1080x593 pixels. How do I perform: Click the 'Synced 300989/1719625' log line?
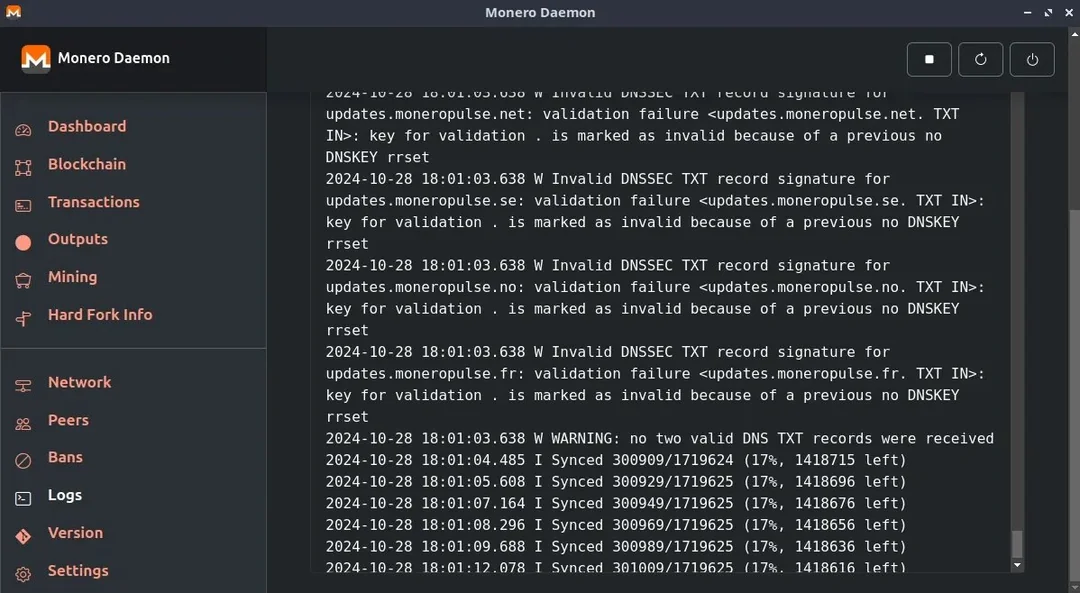click(x=616, y=546)
